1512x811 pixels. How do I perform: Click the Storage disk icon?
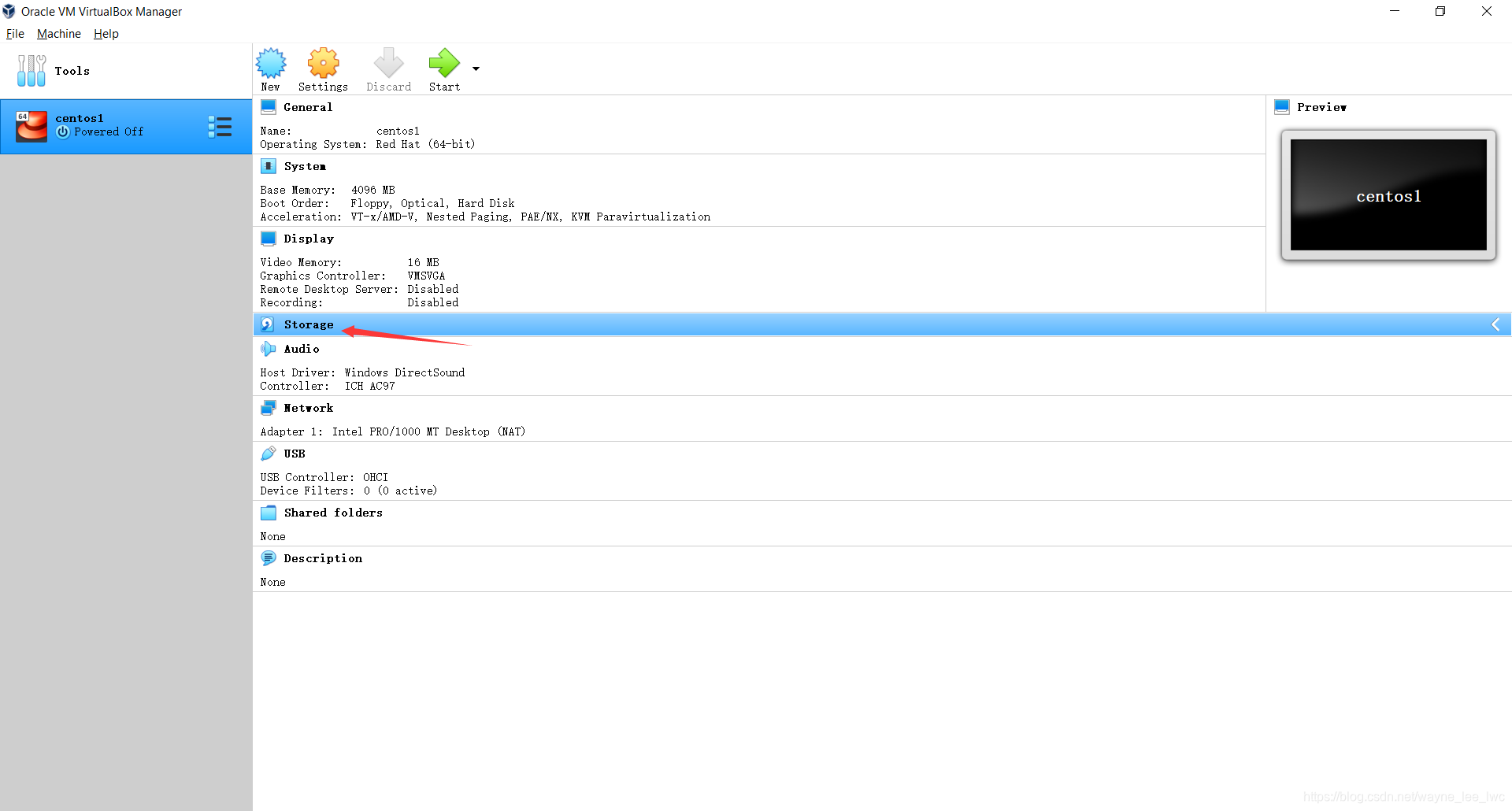point(268,324)
